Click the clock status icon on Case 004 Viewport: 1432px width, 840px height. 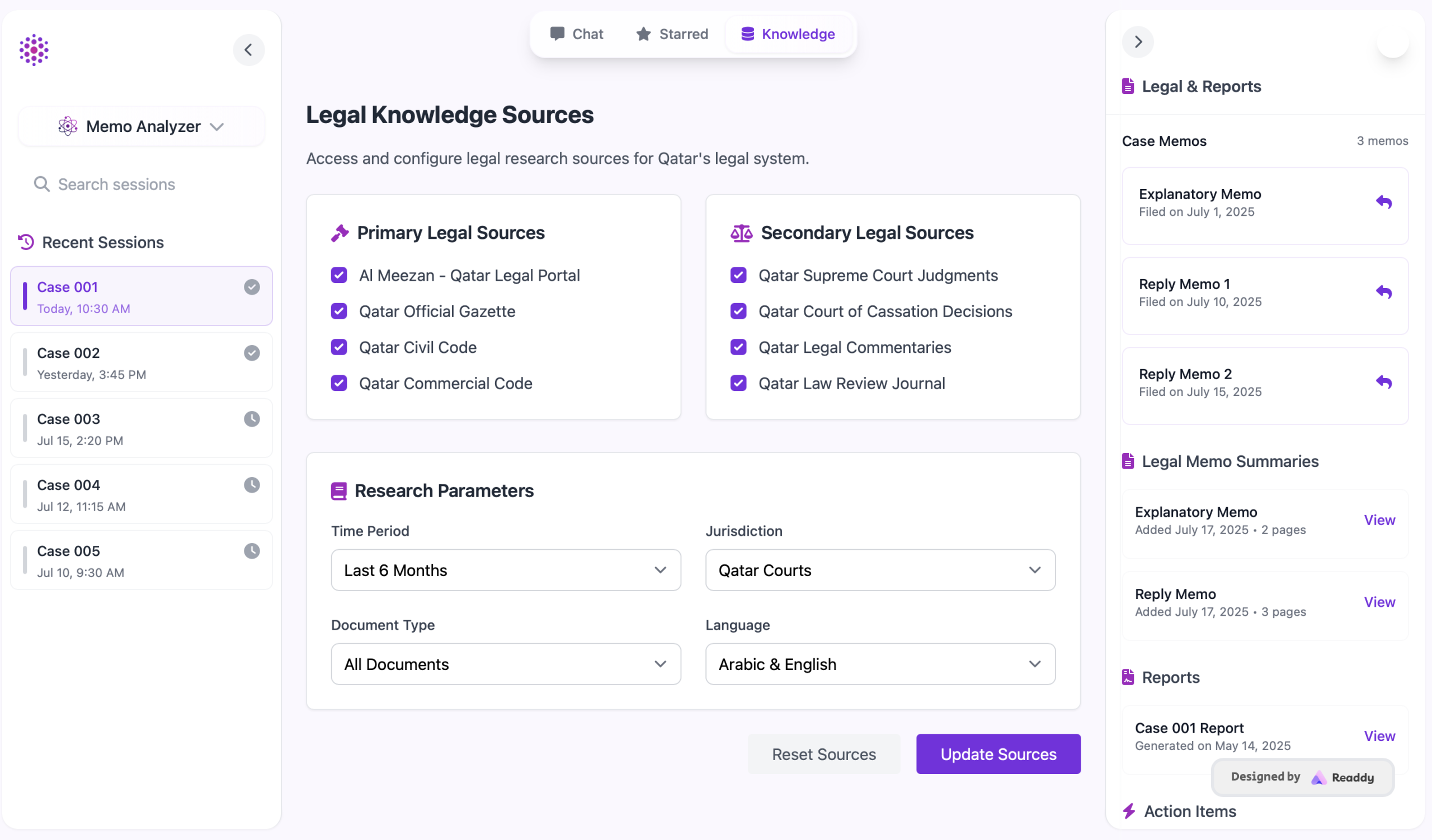pos(252,485)
